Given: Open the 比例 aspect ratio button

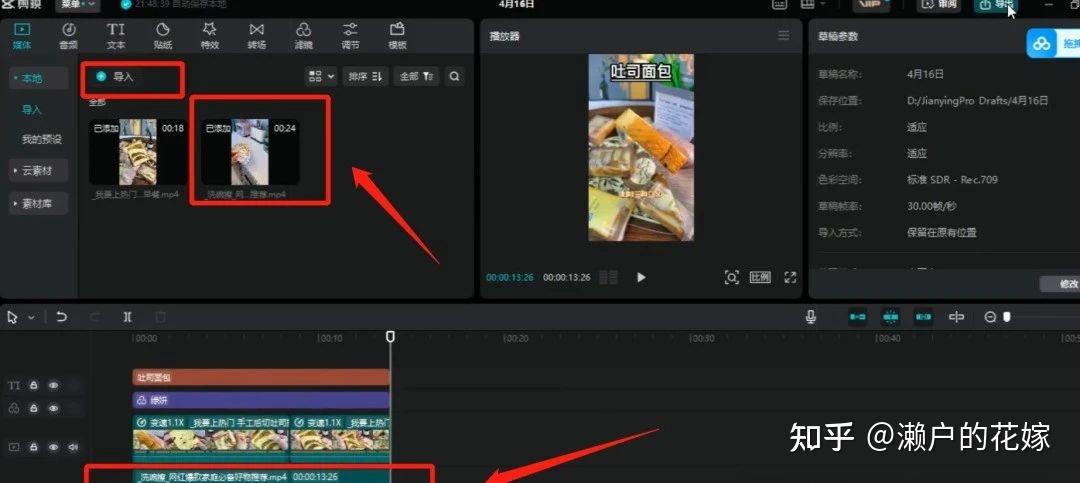Looking at the screenshot, I should [760, 277].
